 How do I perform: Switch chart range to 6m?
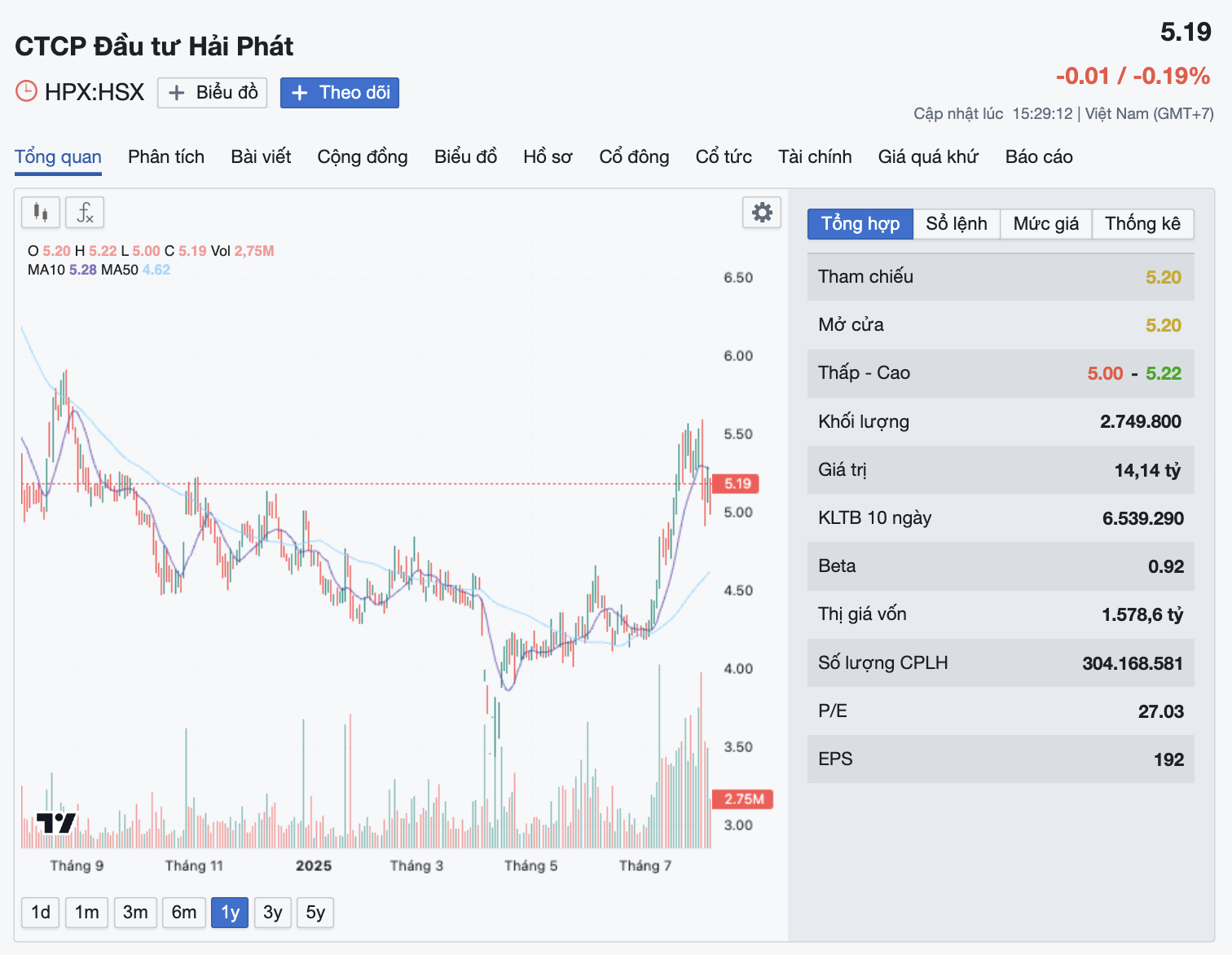[x=184, y=912]
